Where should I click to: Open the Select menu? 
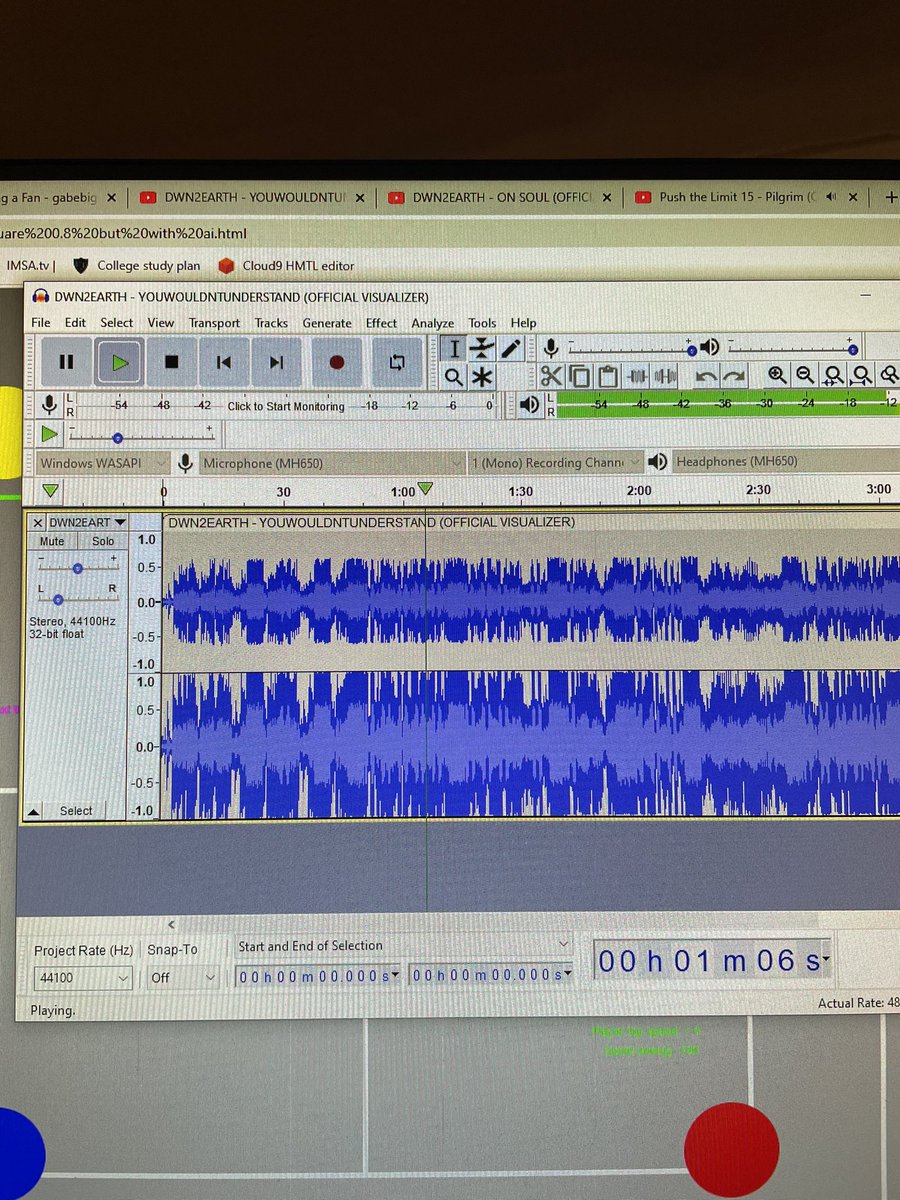117,323
